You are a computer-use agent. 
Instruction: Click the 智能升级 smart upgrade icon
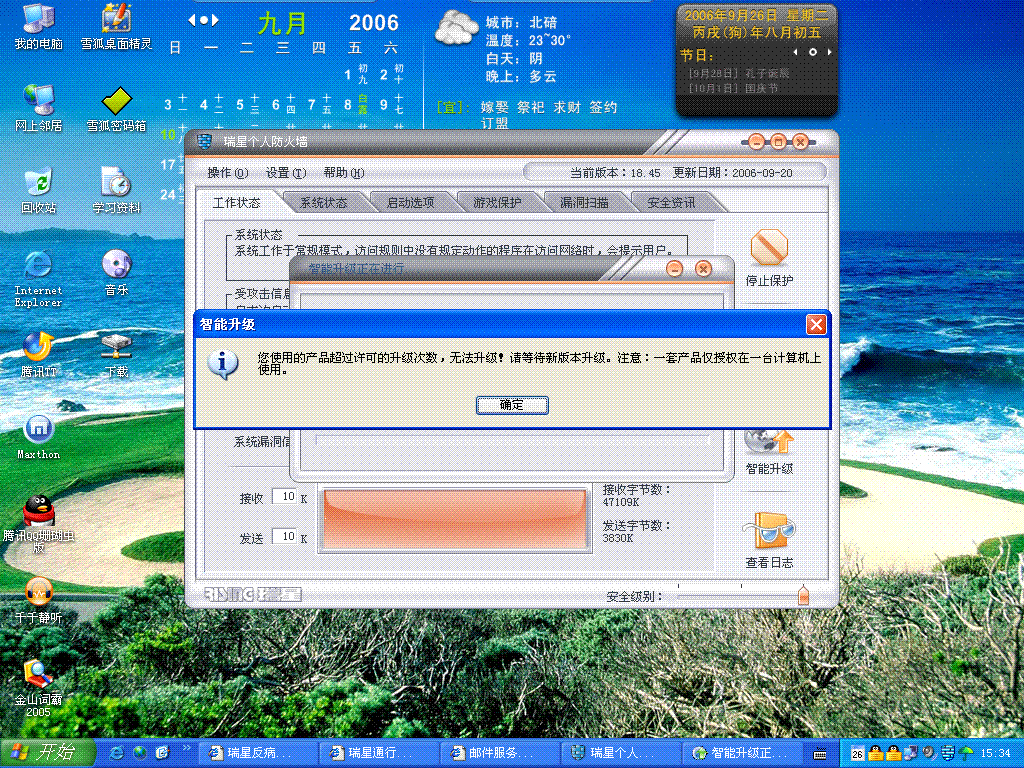769,451
